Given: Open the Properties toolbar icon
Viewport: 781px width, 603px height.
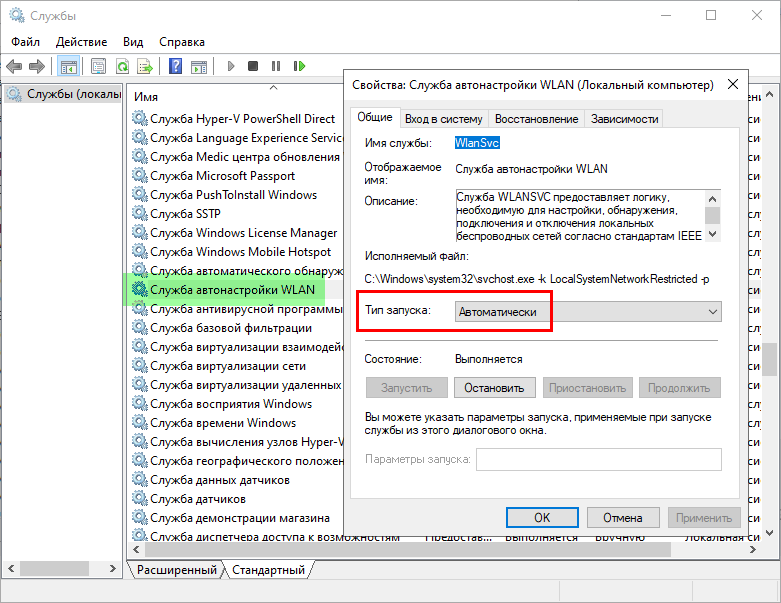Looking at the screenshot, I should coord(99,66).
